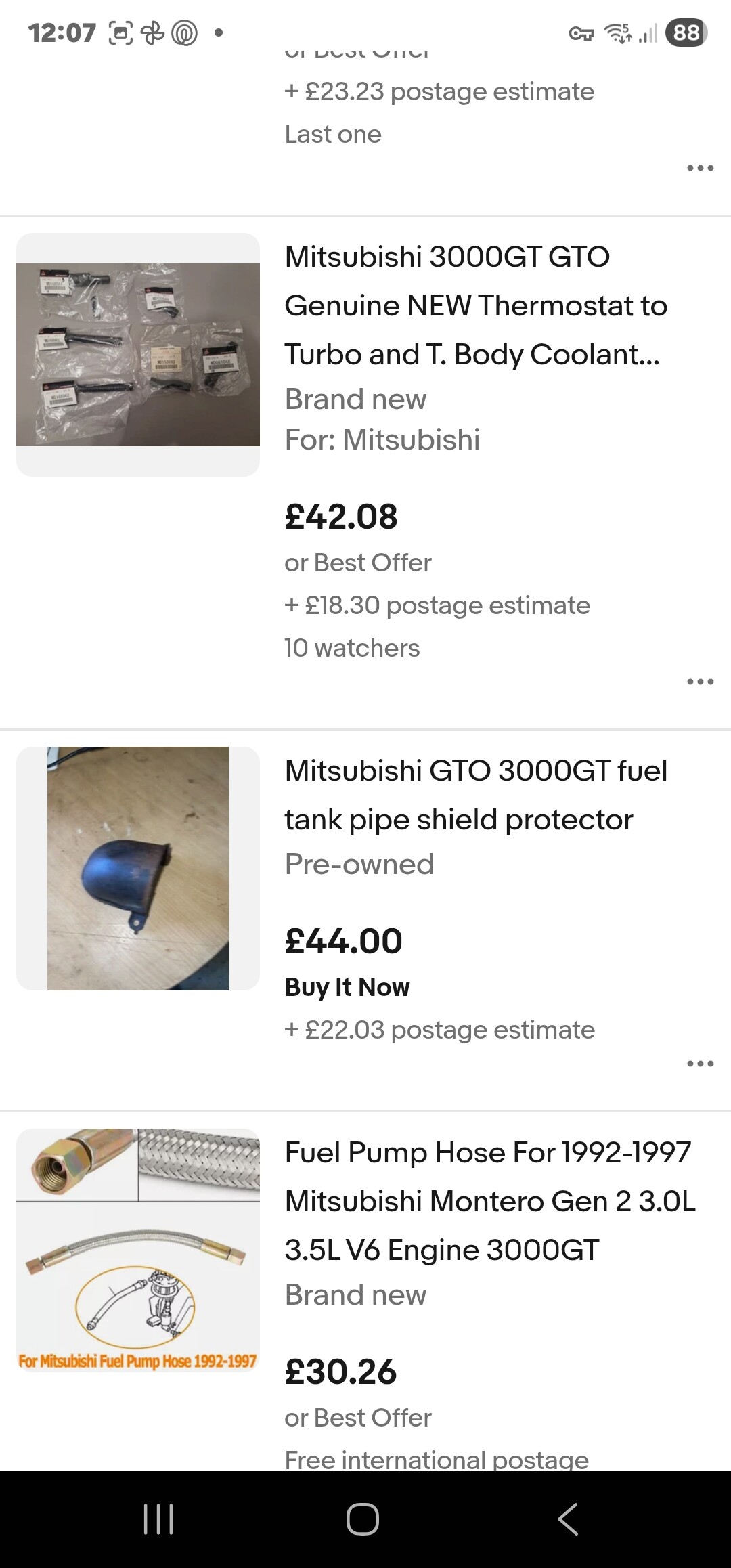Tap the £42.08 price
This screenshot has width=731, height=1568.
341,517
